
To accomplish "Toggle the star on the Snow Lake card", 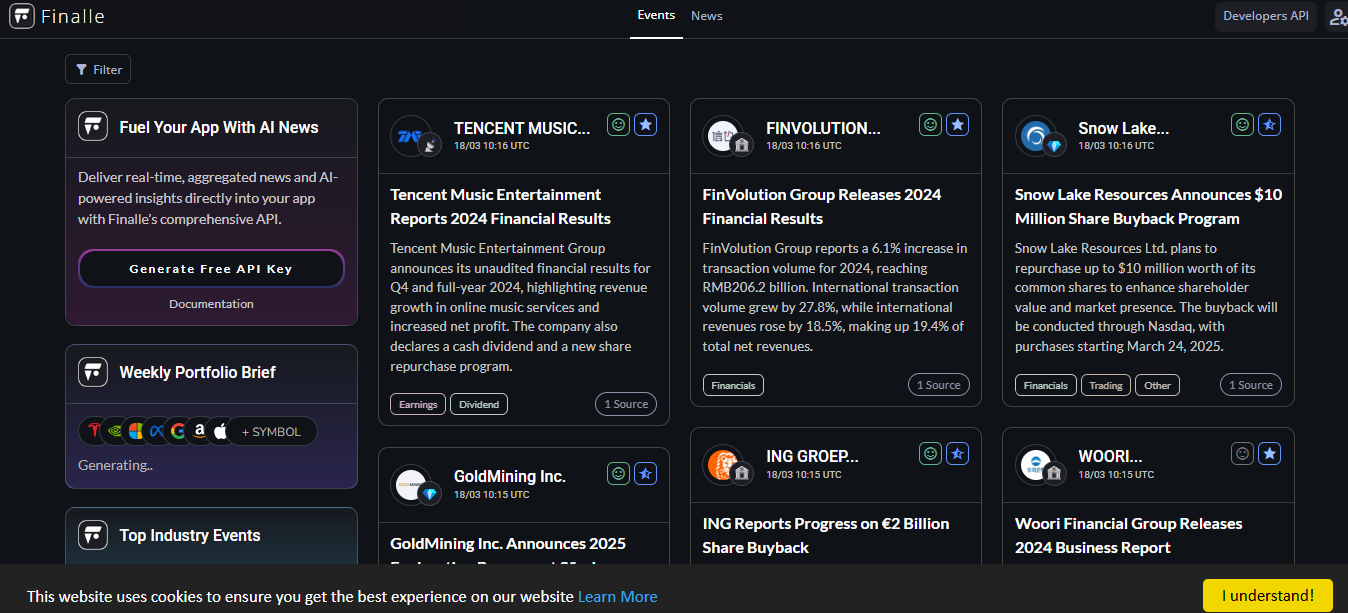I will (1270, 125).
